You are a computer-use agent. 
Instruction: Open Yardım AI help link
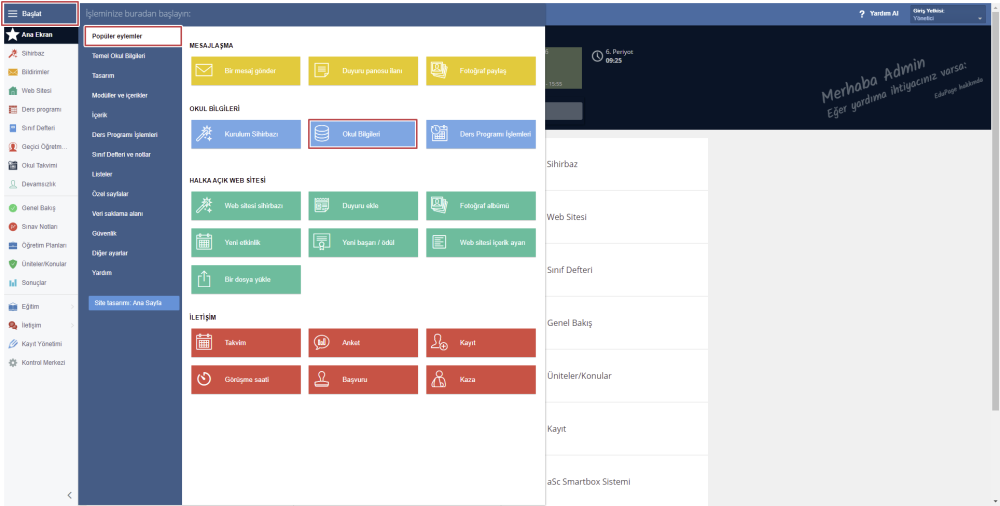pyautogui.click(x=878, y=13)
